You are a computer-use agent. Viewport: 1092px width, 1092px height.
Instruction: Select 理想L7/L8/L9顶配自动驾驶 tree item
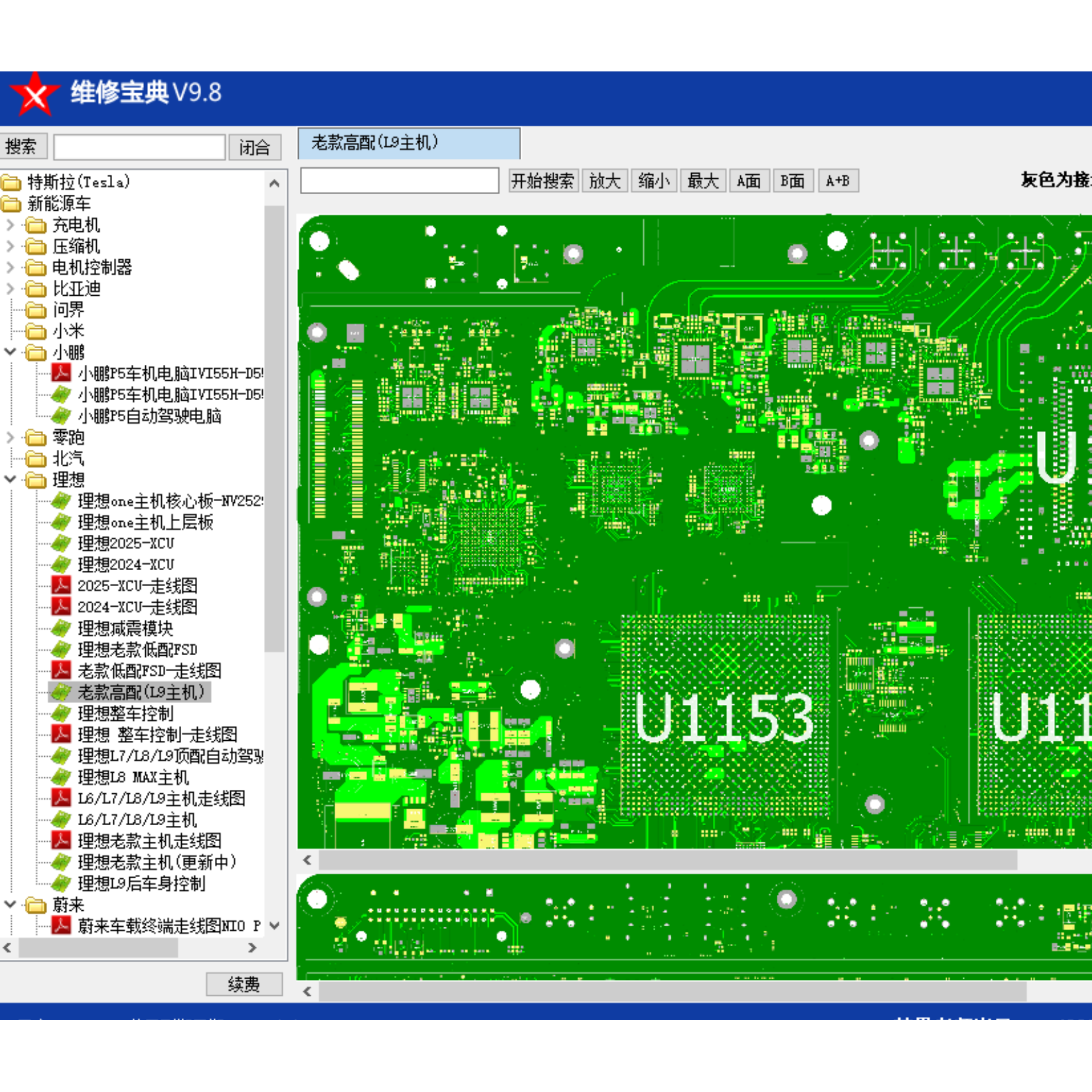pos(171,756)
